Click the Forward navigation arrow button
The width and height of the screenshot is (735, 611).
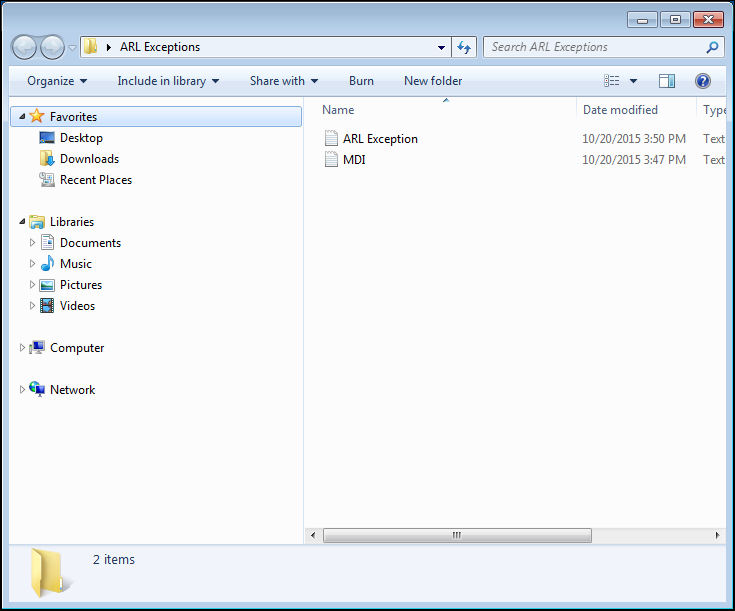[x=52, y=47]
